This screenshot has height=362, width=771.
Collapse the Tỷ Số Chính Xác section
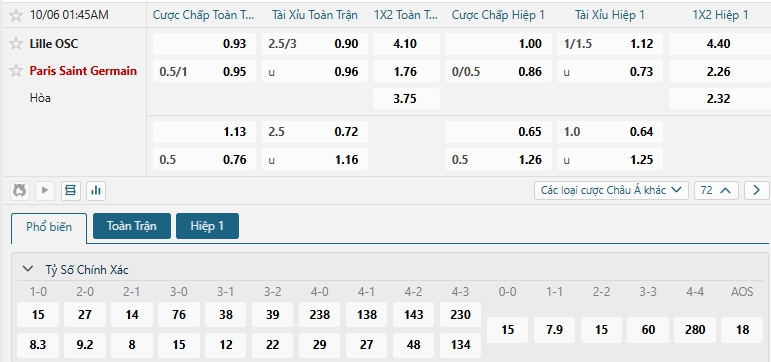coord(28,269)
